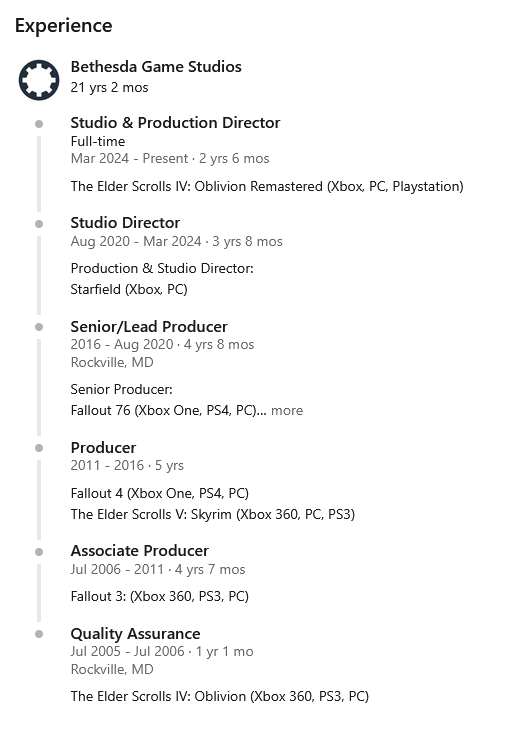Viewport: 505px width, 729px height.
Task: Click the Experience section heading
Action: click(63, 26)
